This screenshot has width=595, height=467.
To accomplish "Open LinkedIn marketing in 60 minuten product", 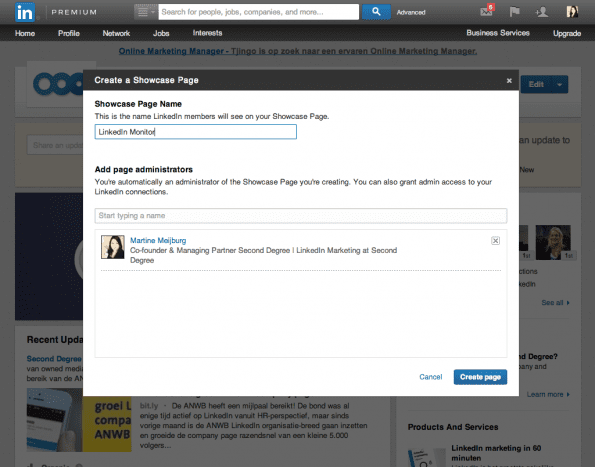I will point(496,453).
